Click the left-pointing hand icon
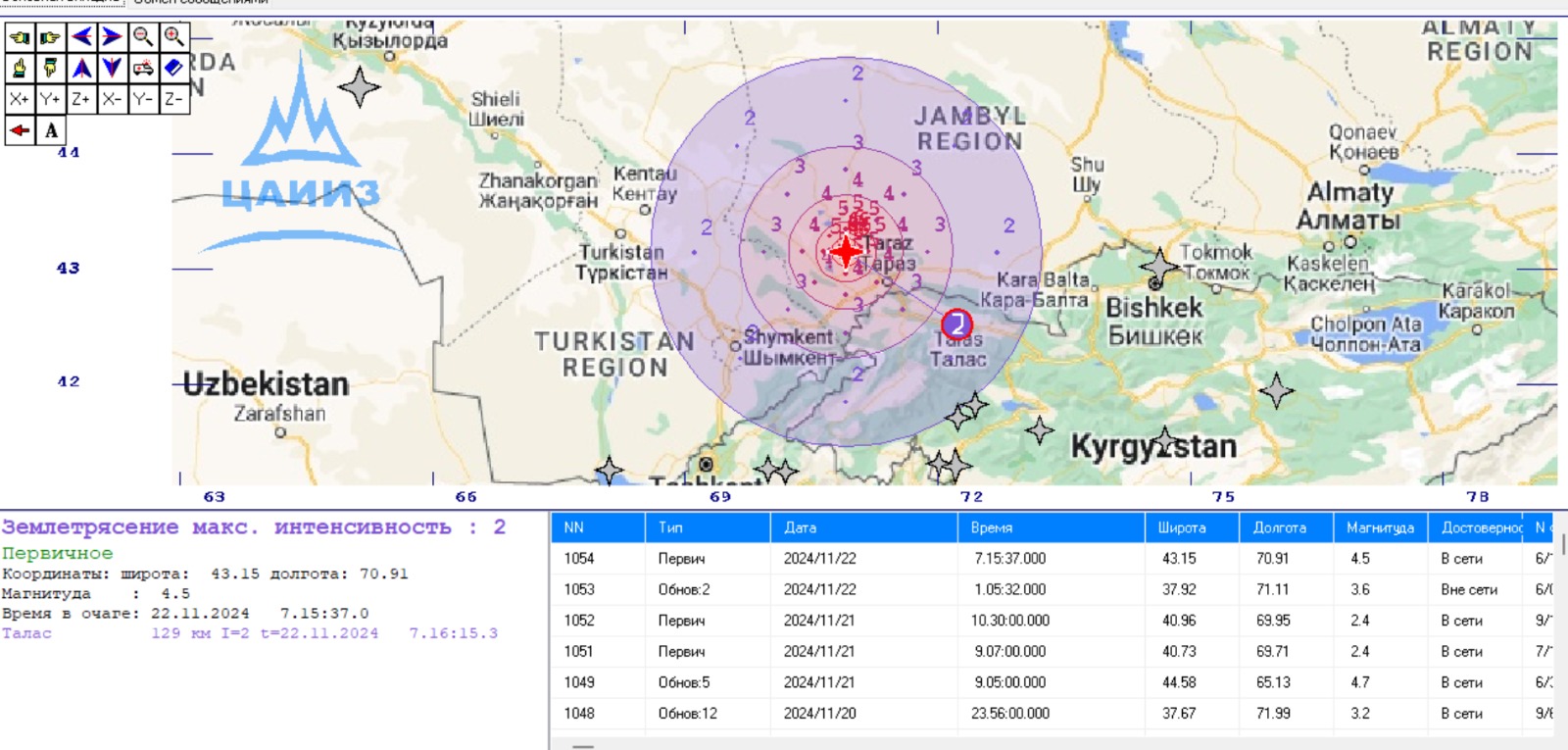Image resolution: width=1568 pixels, height=750 pixels. point(20,37)
